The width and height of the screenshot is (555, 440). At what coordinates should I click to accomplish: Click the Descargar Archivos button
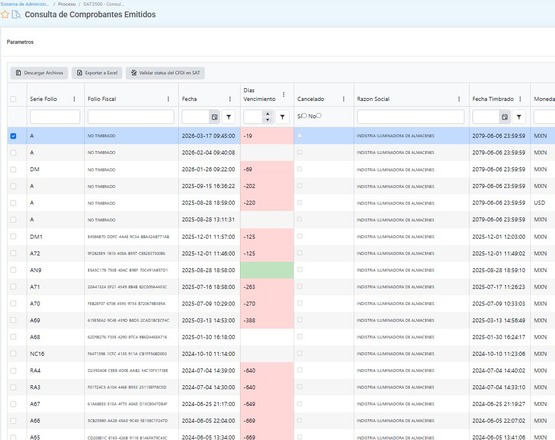point(39,73)
